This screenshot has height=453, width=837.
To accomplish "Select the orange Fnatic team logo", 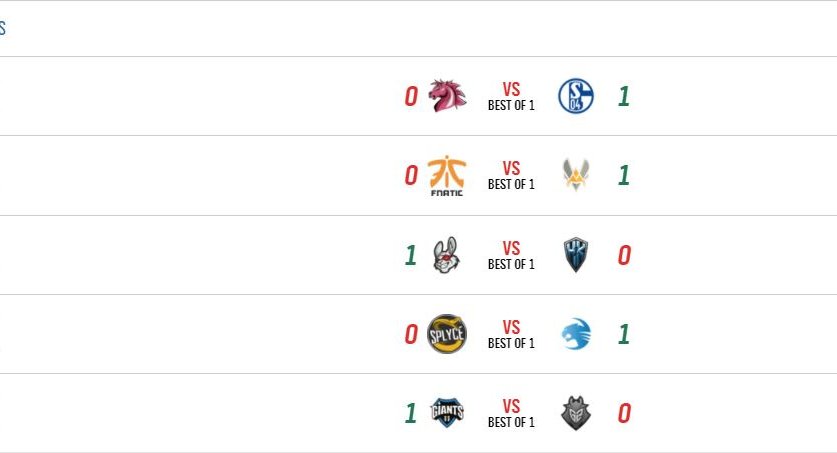I will 446,175.
